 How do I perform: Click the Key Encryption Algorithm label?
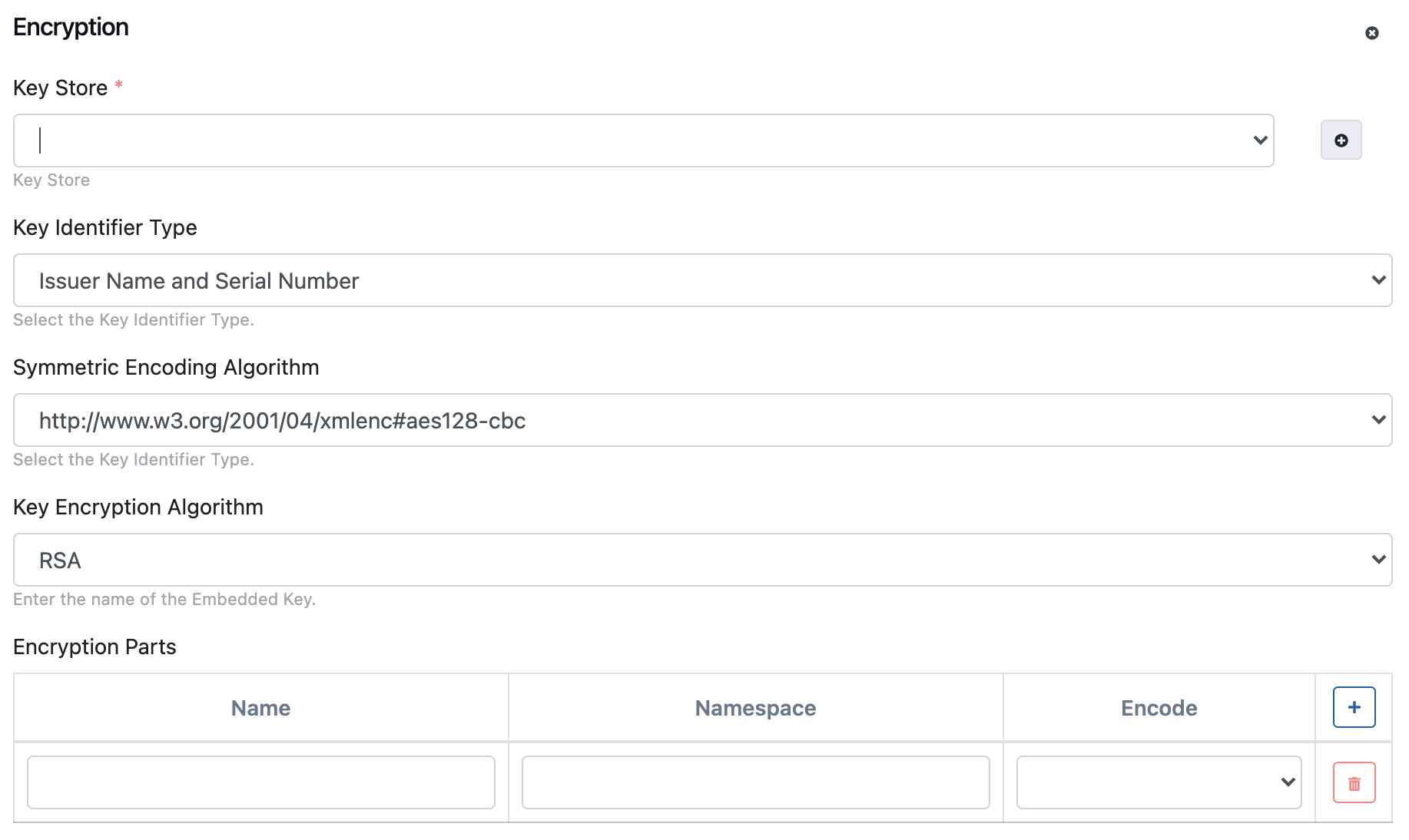coord(138,508)
